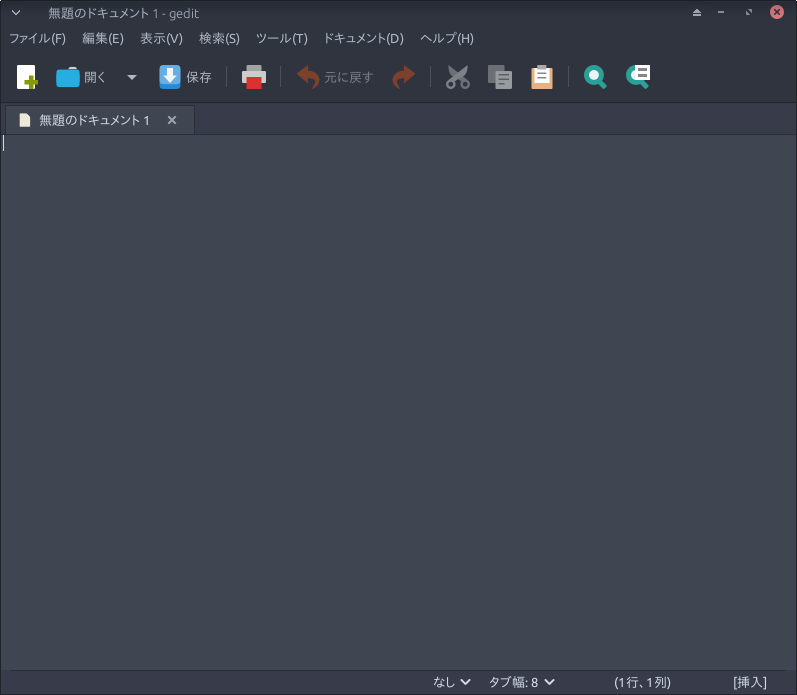
Task: Create a new document with toolbar icon
Action: [27, 77]
